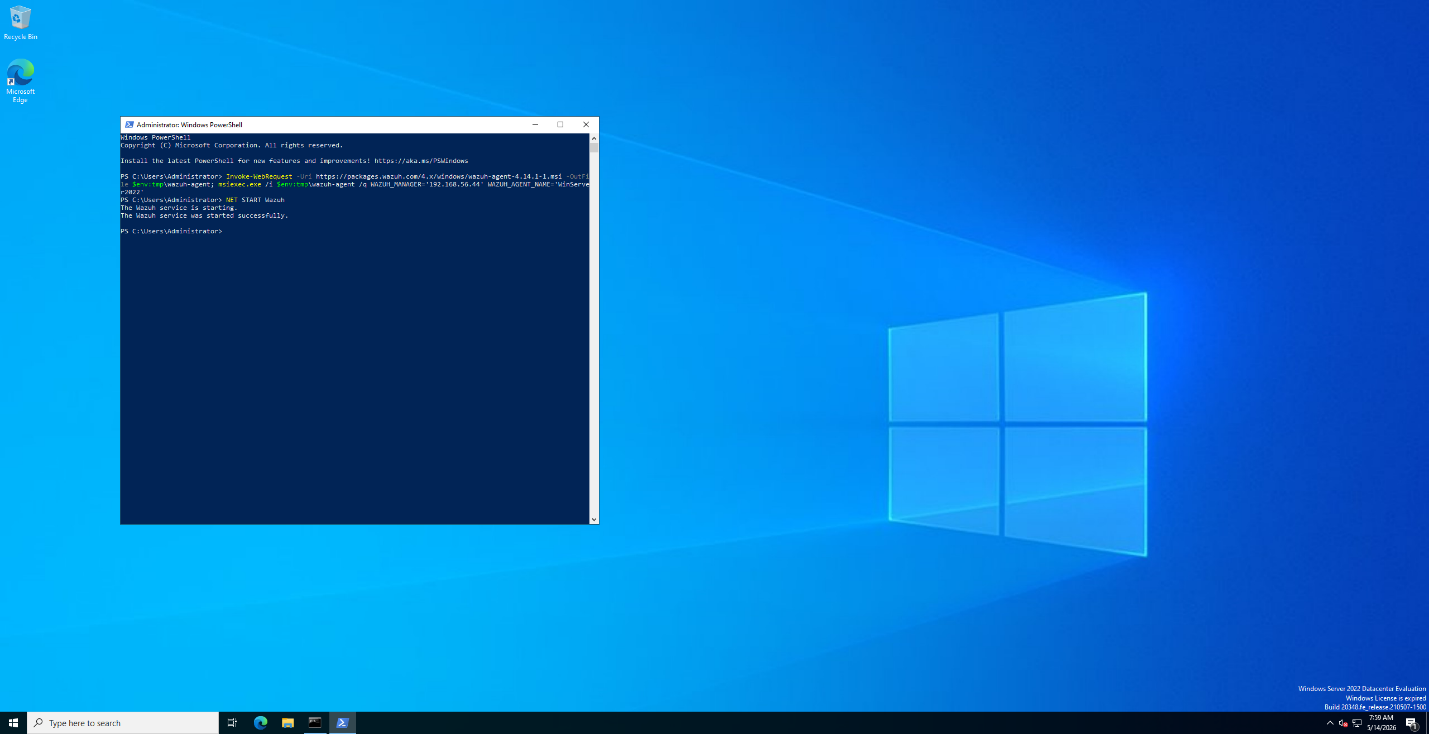Click 'The Wazuh service was started successfully.' line
The width and height of the screenshot is (1429, 734).
coord(204,216)
